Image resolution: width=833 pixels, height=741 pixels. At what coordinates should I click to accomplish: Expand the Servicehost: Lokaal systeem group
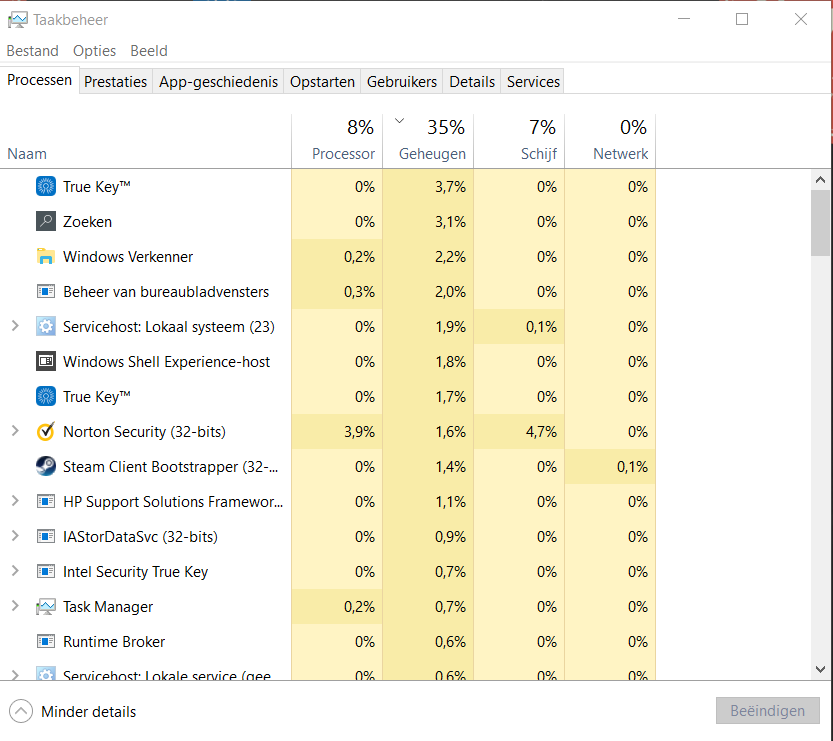pos(15,327)
